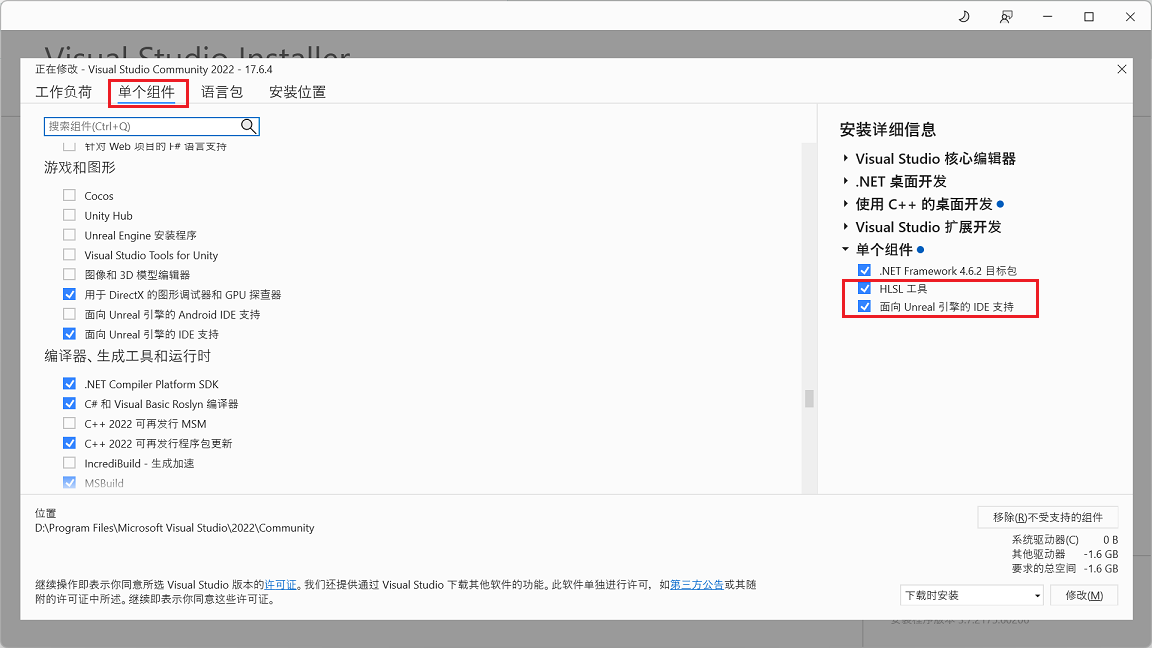Enable IncrediBuild - 生成加速
The image size is (1152, 648).
tap(69, 463)
